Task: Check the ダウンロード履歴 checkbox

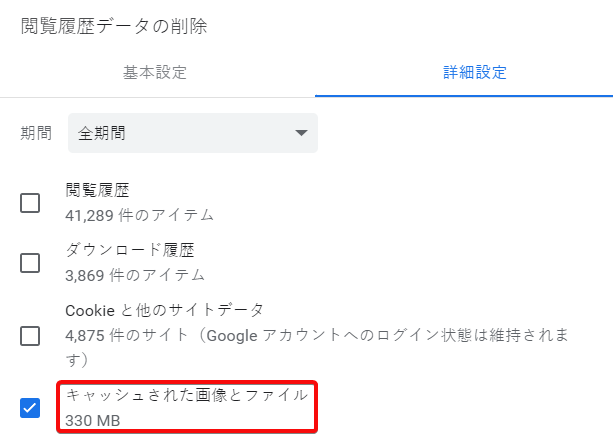Action: pyautogui.click(x=30, y=263)
